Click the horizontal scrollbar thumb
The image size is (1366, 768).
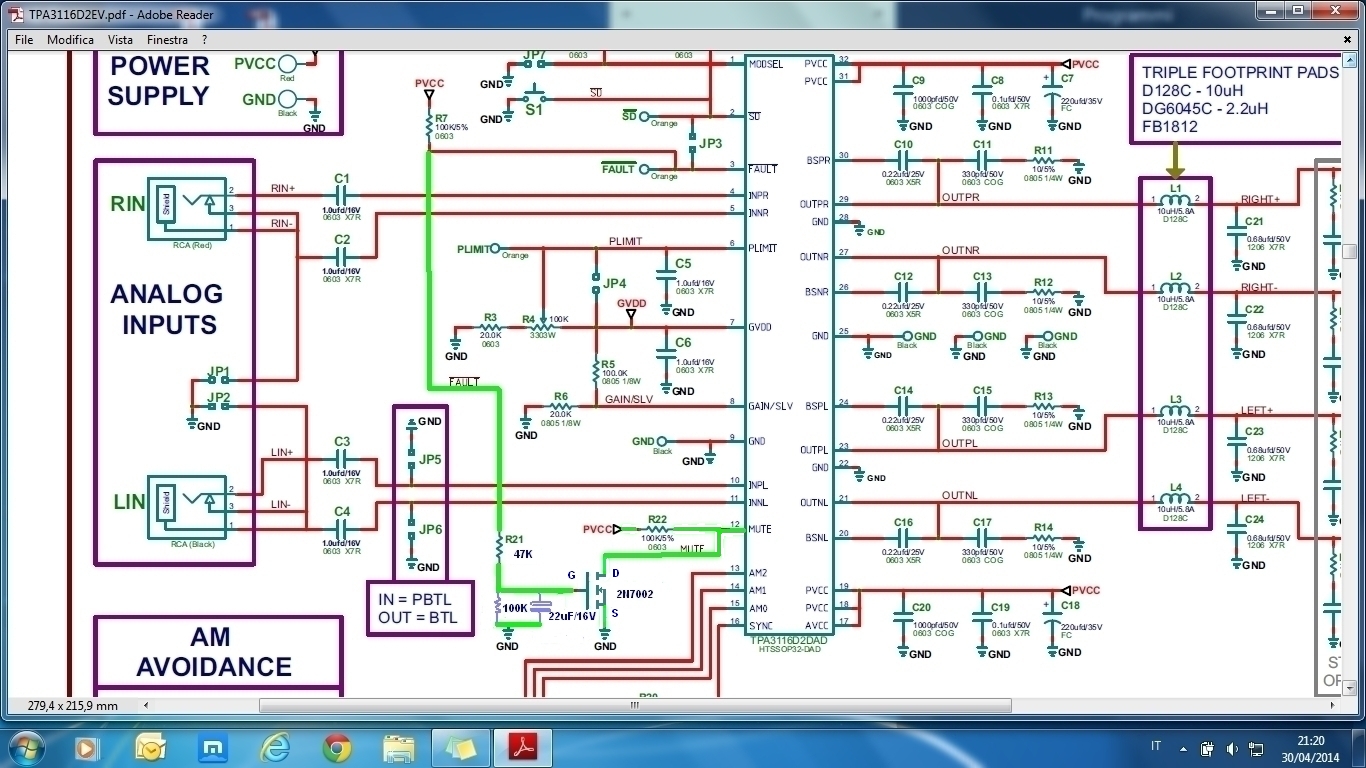pos(635,705)
